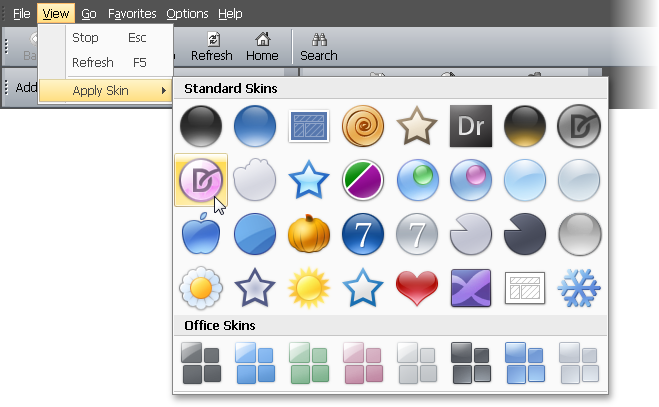Select the dark navy pie-shaped skin
This screenshot has height=407, width=659.
525,234
